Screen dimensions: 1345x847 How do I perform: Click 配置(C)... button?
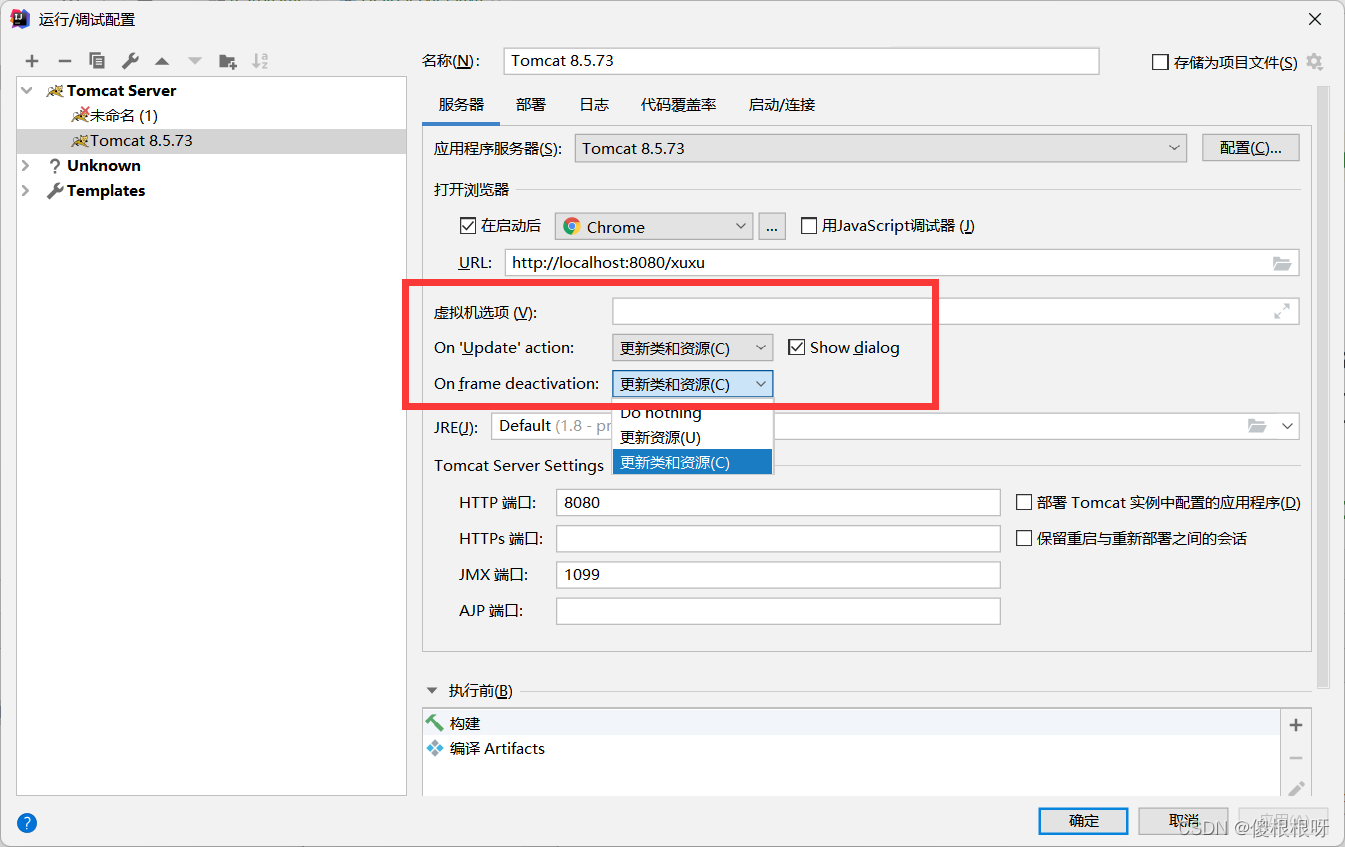[1250, 148]
